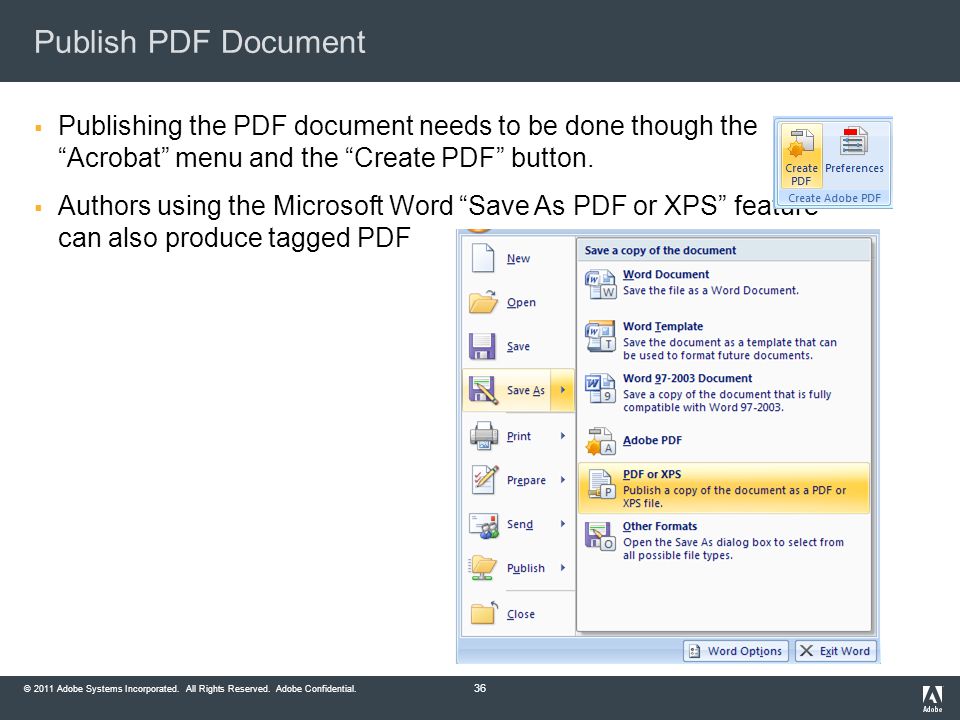Click the Print printer icon
The image size is (960, 720).
(x=484, y=436)
